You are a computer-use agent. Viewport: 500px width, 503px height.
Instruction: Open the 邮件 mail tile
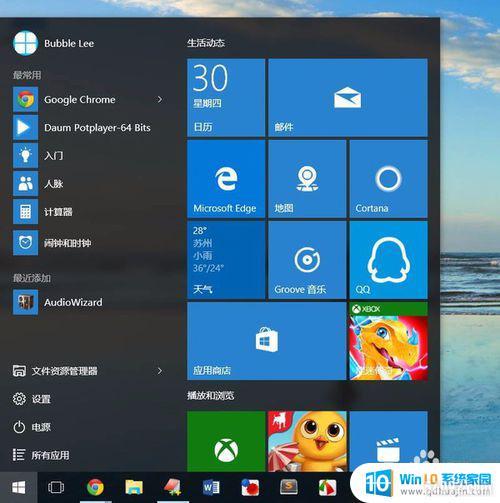pos(348,98)
